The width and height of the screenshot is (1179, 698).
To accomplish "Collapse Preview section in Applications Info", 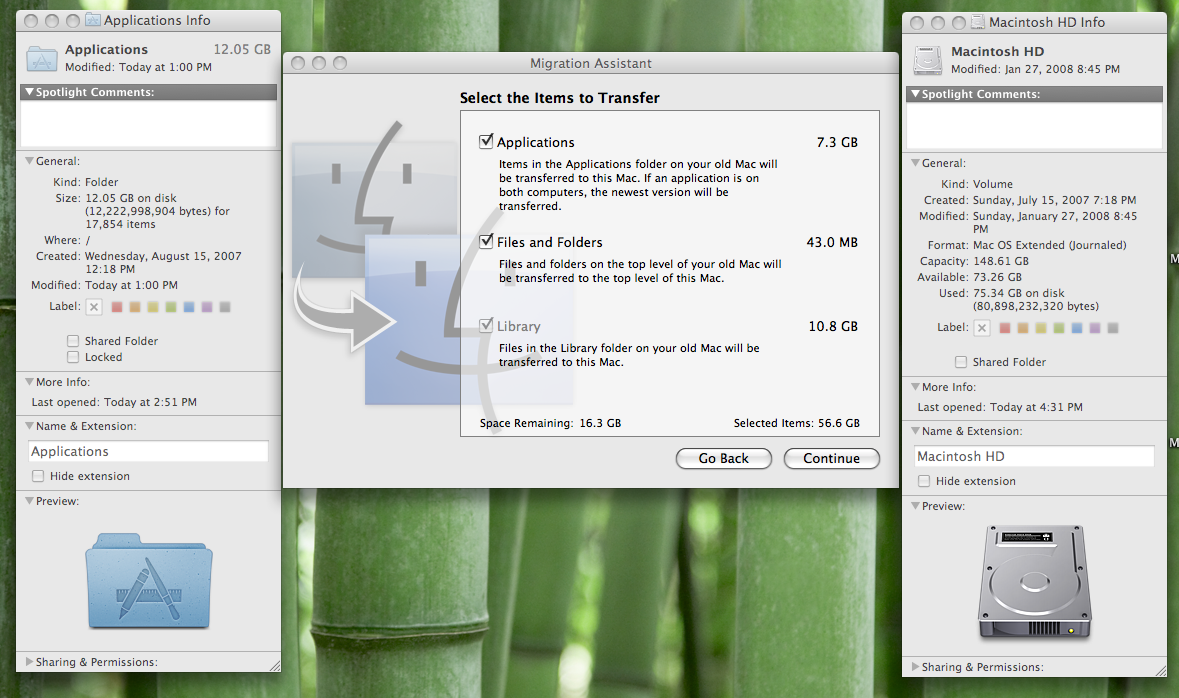I will [29, 501].
